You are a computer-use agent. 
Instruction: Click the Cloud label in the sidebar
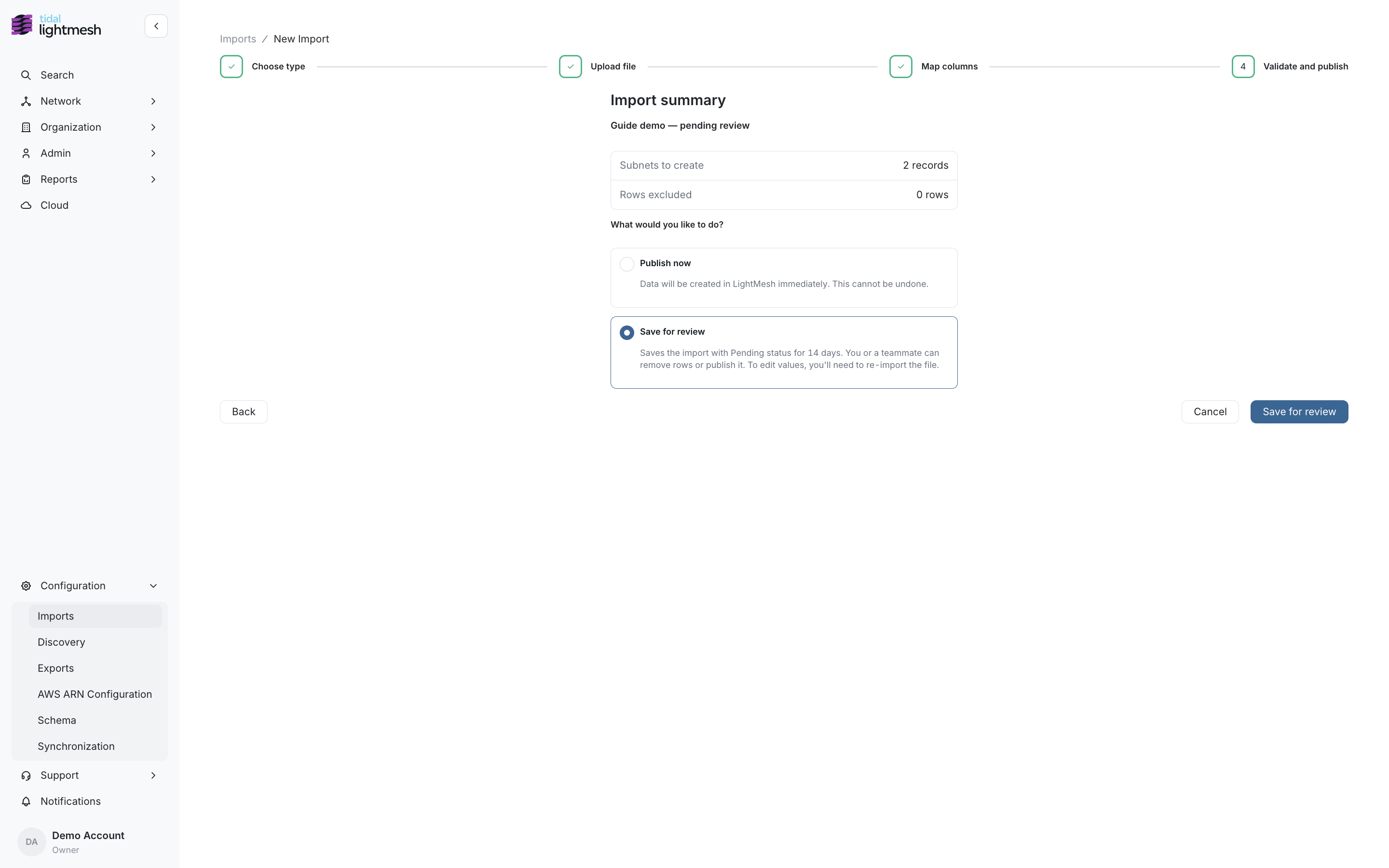[54, 205]
